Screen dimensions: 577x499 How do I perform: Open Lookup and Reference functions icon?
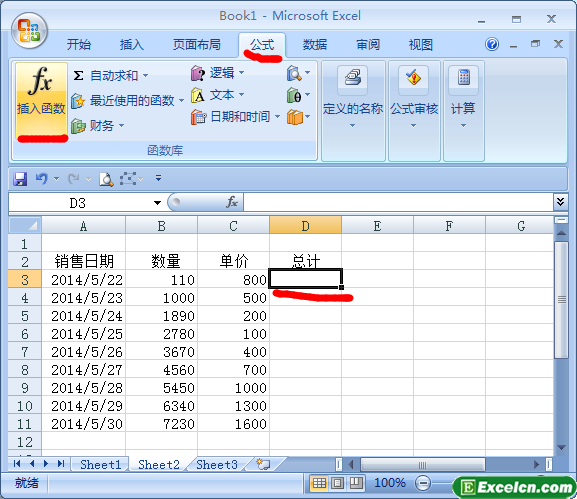pyautogui.click(x=294, y=73)
